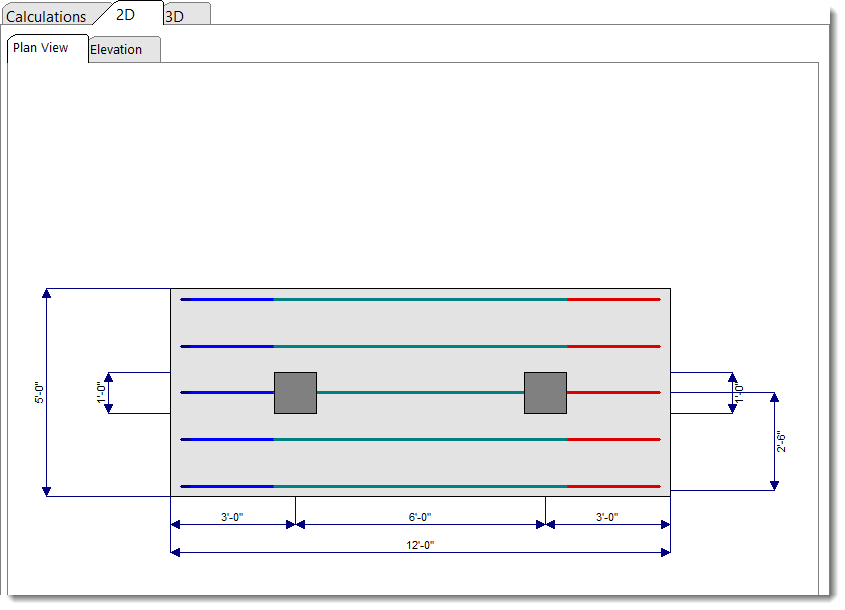Select the right 3'-0" dimension below the footing

[x=607, y=517]
